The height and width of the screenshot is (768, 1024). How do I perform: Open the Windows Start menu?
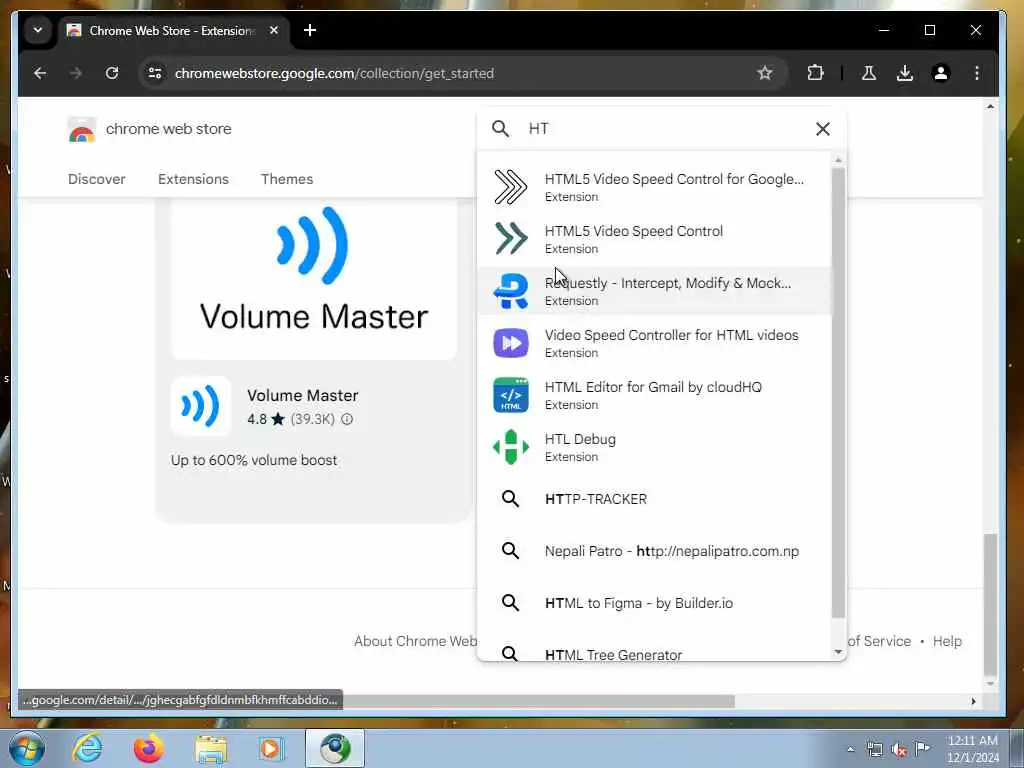[27, 748]
